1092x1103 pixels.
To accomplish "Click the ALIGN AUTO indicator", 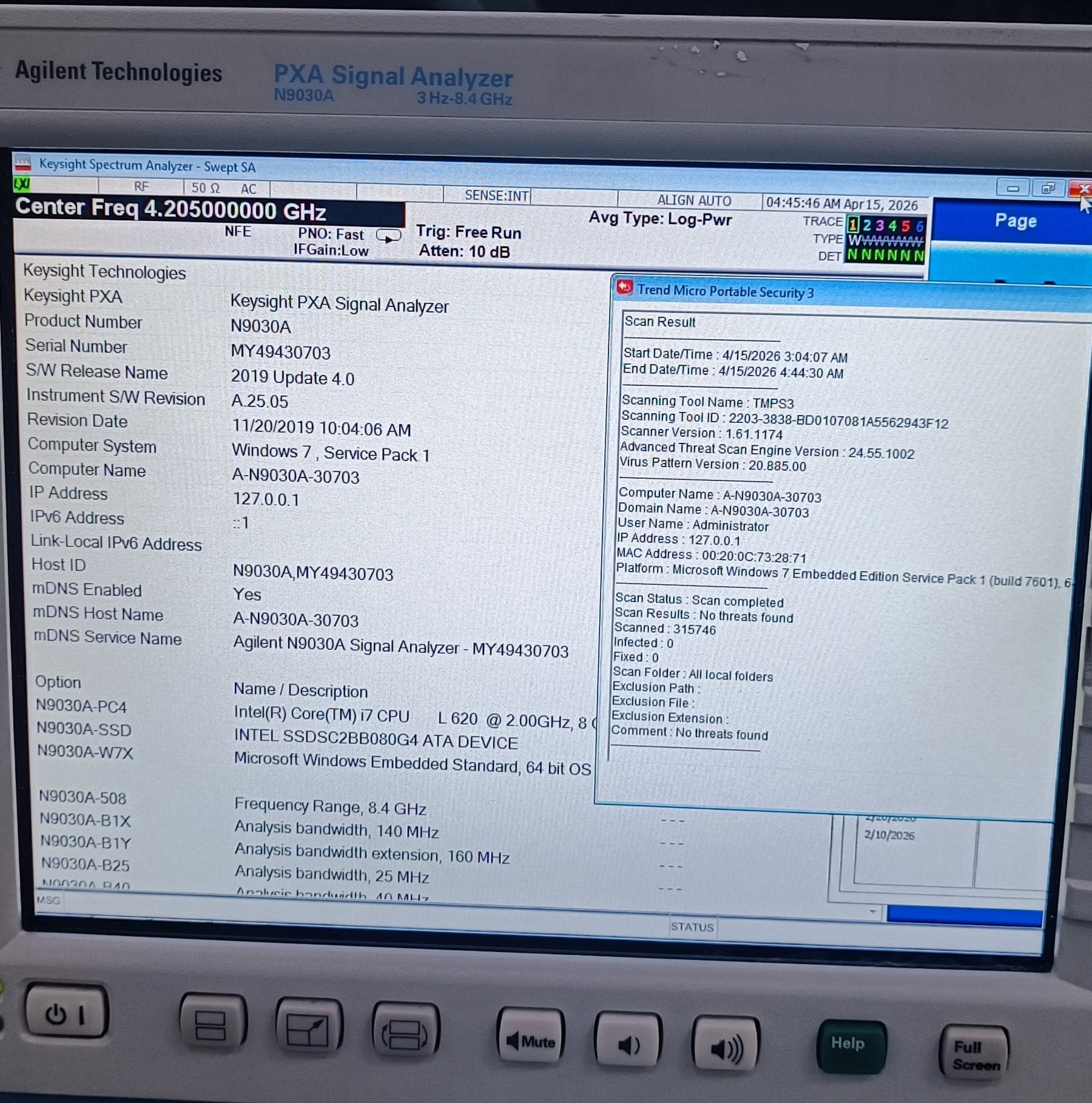I will pos(694,200).
